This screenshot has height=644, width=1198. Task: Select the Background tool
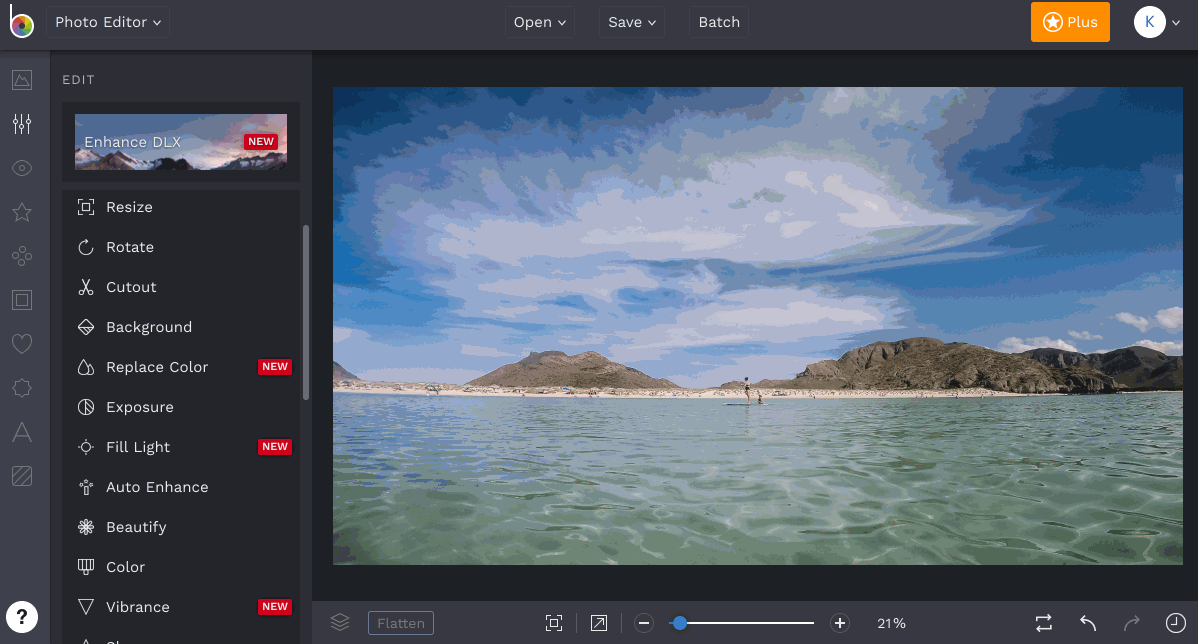(x=181, y=327)
